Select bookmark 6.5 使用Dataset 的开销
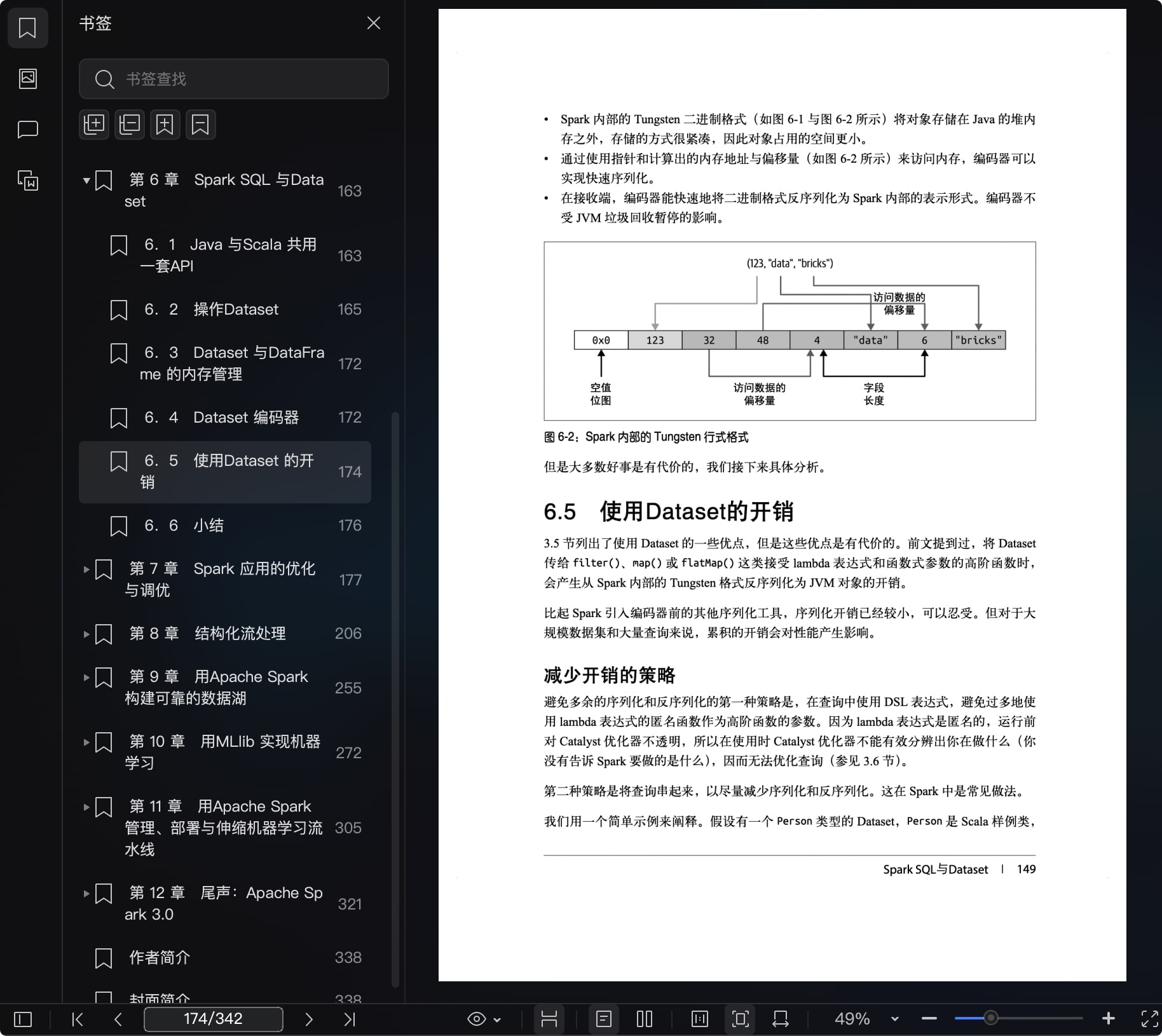 pyautogui.click(x=225, y=472)
